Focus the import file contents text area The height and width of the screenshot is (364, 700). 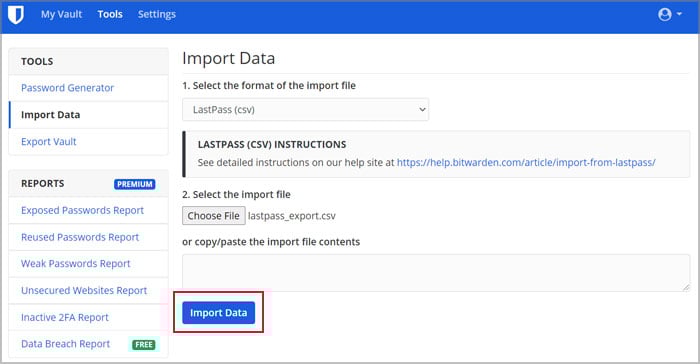point(436,273)
